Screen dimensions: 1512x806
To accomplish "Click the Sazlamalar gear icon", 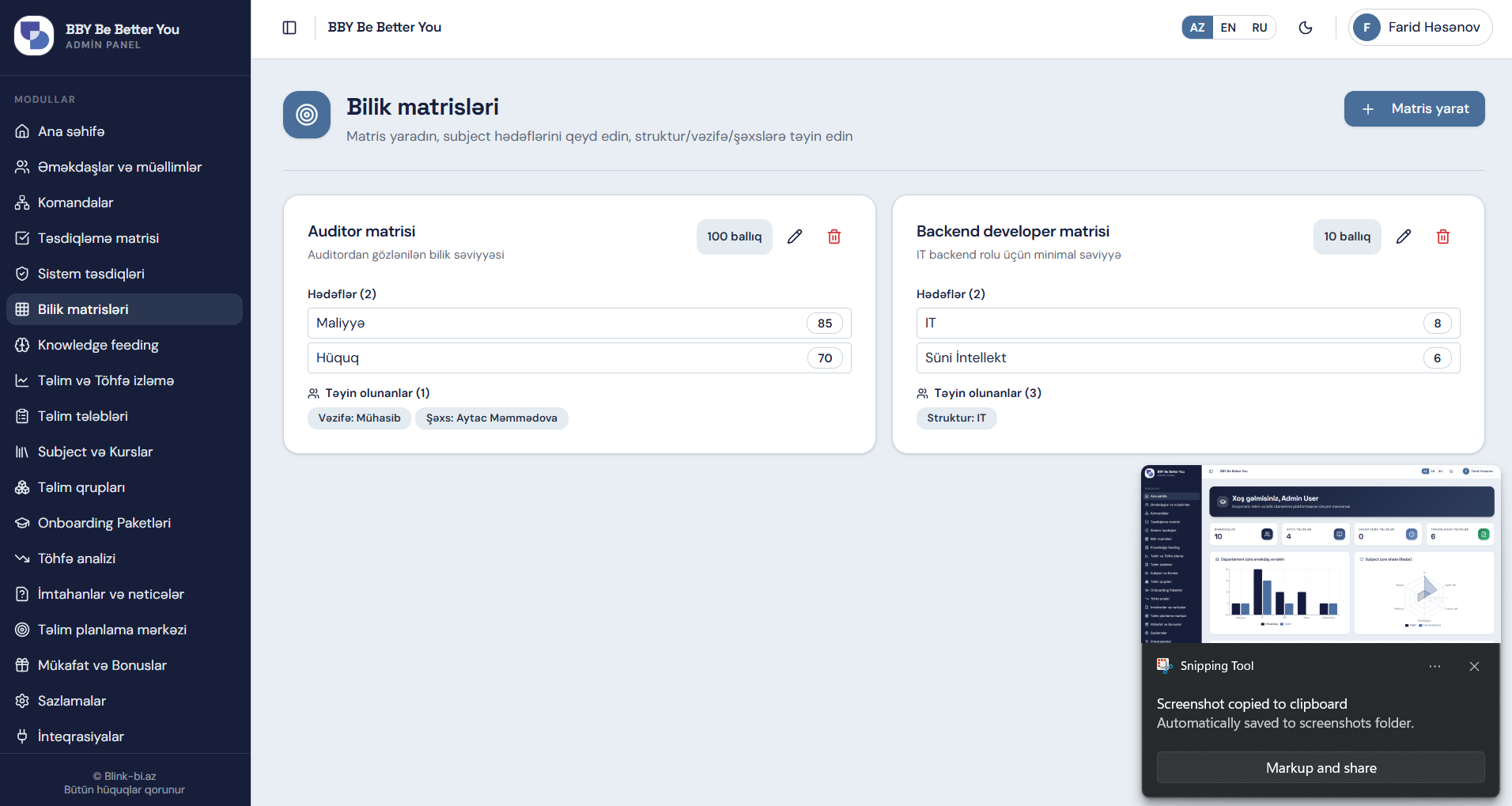I will 22,701.
